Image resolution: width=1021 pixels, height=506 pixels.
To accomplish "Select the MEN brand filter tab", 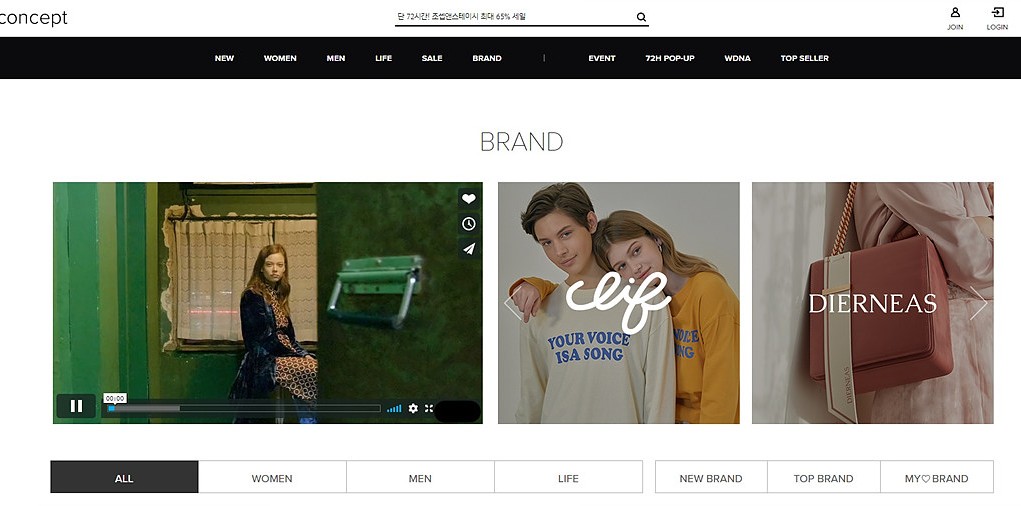I will [420, 477].
